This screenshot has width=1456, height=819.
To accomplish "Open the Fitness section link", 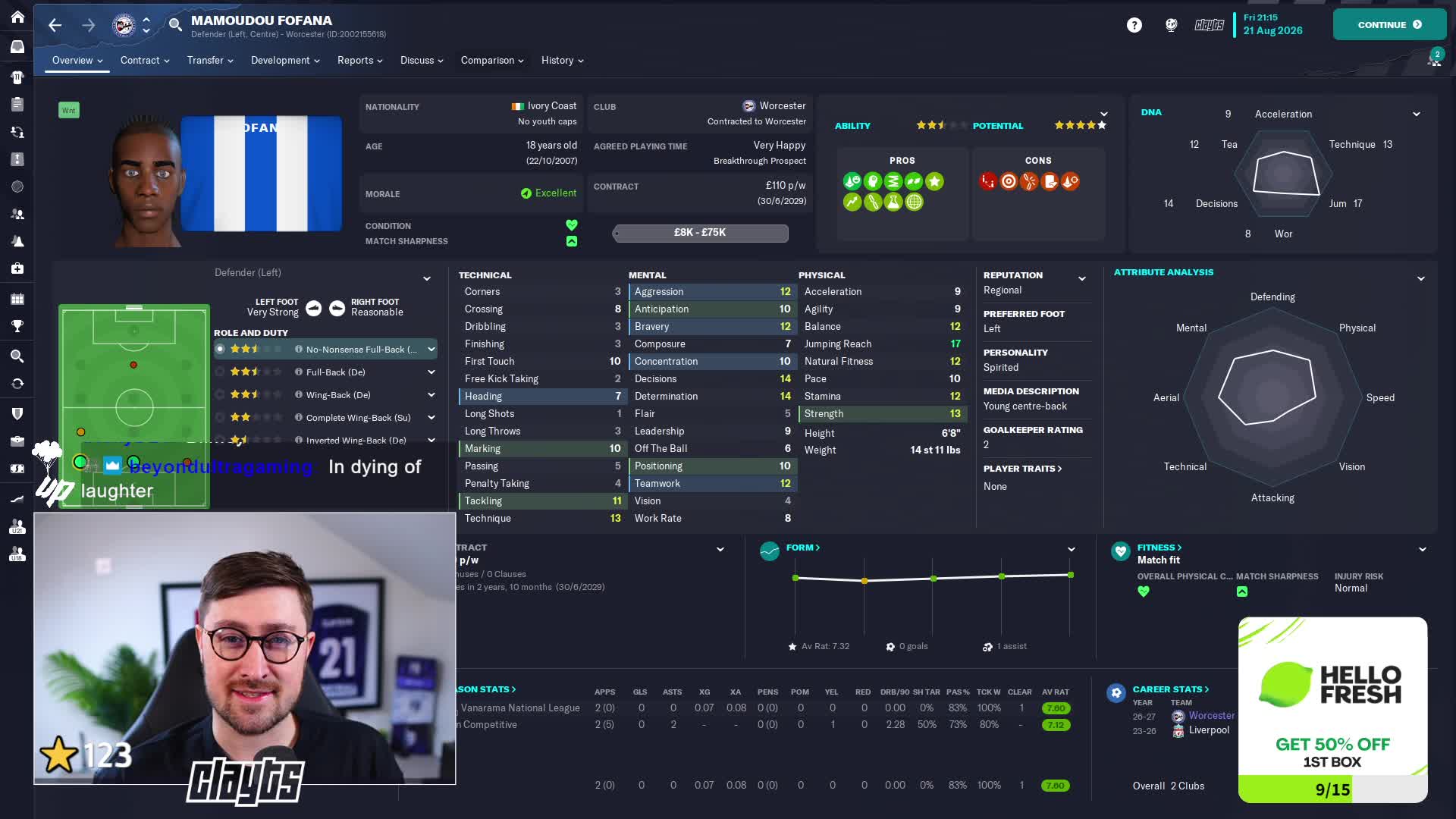I will pyautogui.click(x=1159, y=548).
